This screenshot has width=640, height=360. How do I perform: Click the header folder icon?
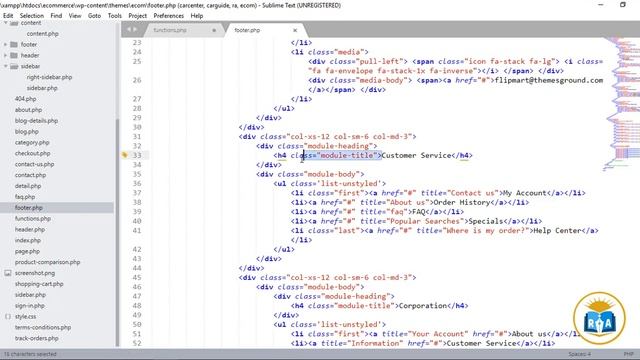click(14, 55)
